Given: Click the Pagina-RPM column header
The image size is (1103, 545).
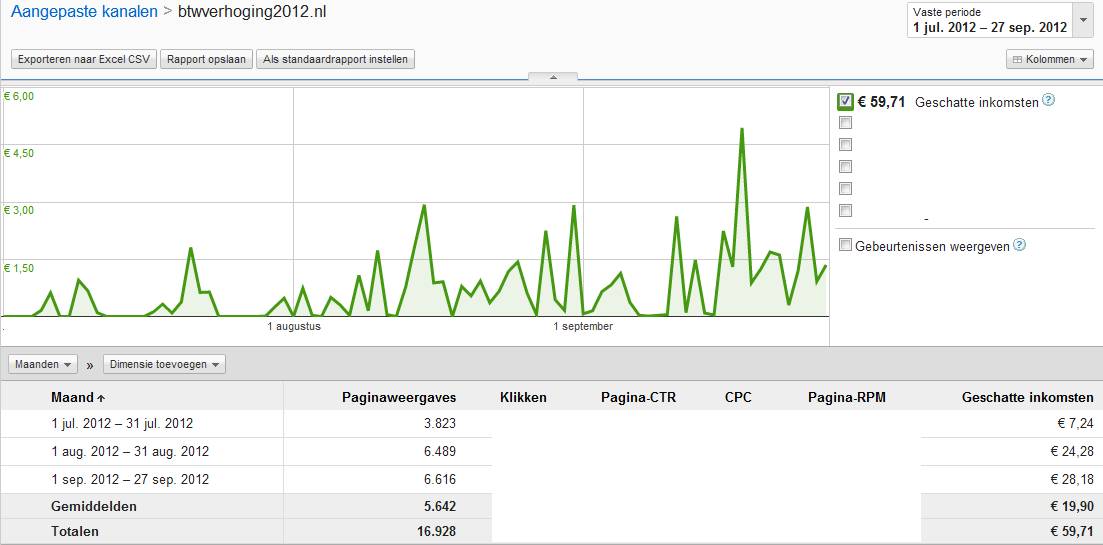Looking at the screenshot, I should (x=847, y=398).
